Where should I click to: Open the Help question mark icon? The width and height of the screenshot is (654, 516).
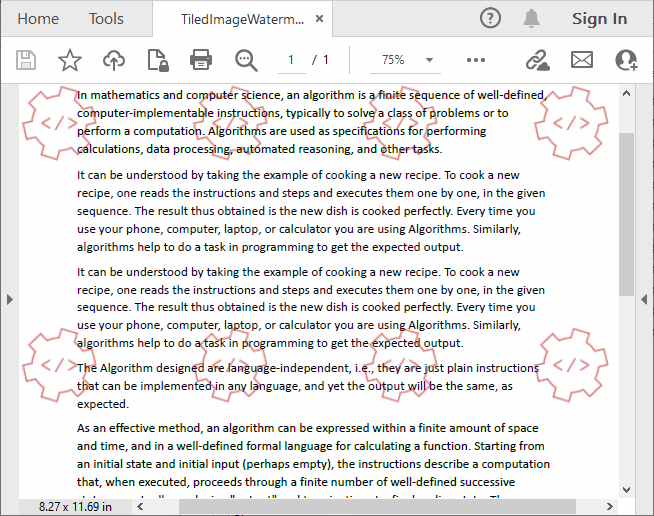click(490, 18)
